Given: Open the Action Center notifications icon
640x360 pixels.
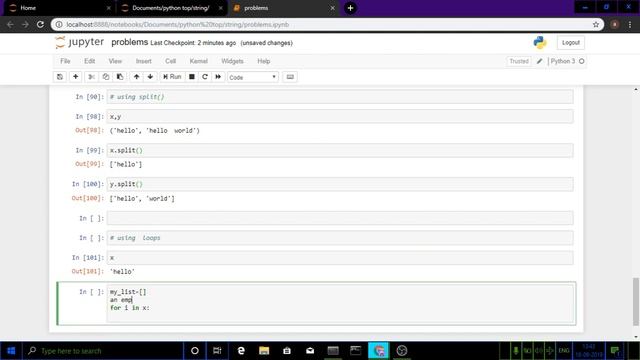Looking at the screenshot, I should 615,351.
